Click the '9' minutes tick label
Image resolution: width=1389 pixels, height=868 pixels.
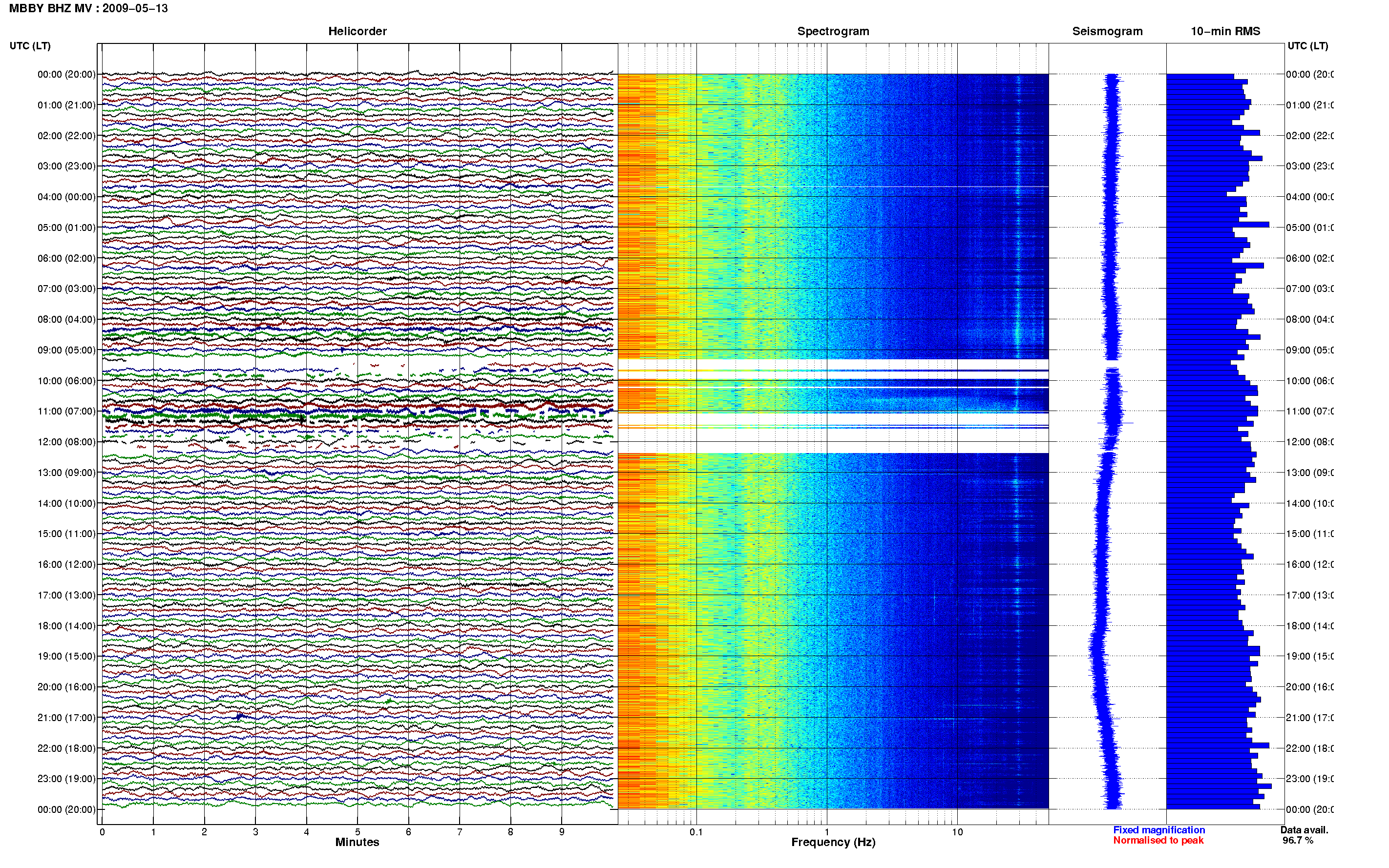tap(562, 832)
